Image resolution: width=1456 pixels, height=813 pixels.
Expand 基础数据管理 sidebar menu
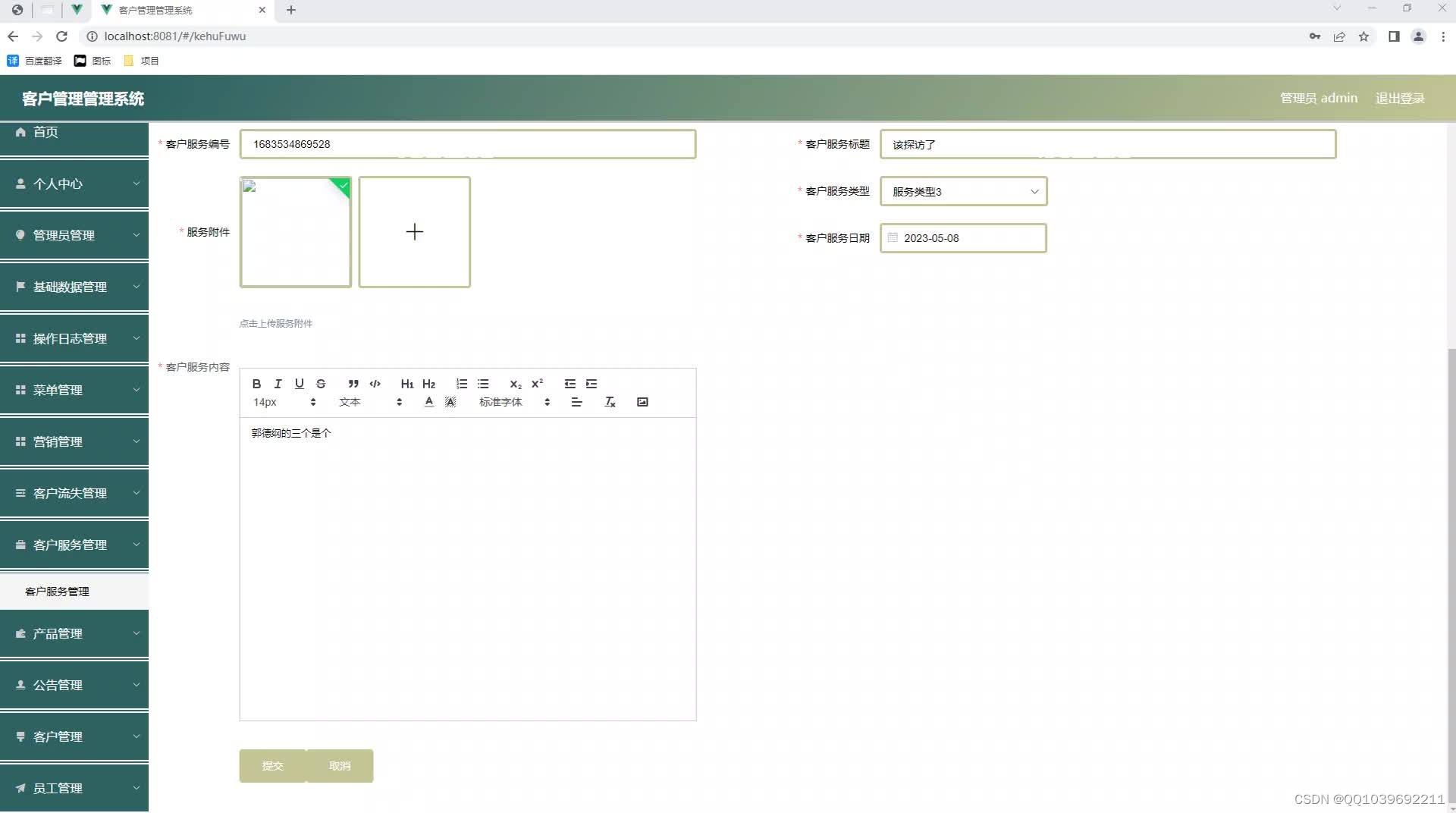tap(74, 287)
